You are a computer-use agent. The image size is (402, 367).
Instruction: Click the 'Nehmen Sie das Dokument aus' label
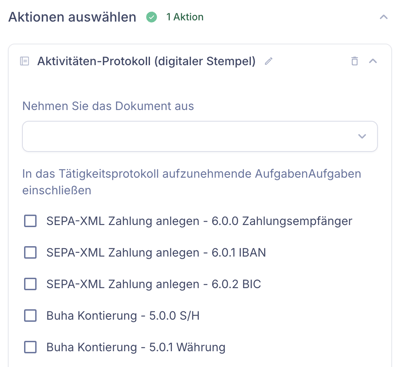click(x=108, y=106)
